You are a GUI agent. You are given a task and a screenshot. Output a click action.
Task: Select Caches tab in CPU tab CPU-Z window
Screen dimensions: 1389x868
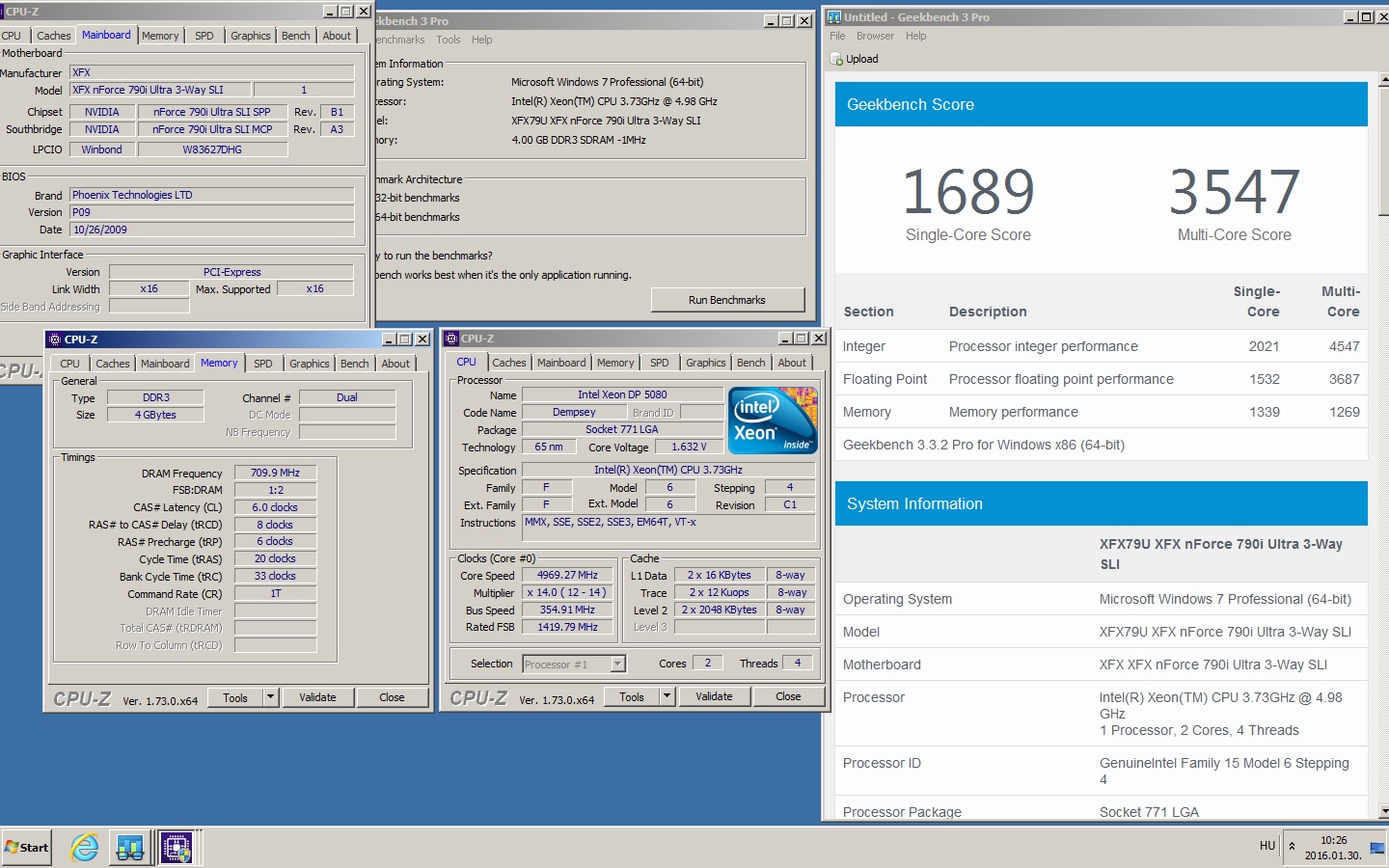pos(509,363)
